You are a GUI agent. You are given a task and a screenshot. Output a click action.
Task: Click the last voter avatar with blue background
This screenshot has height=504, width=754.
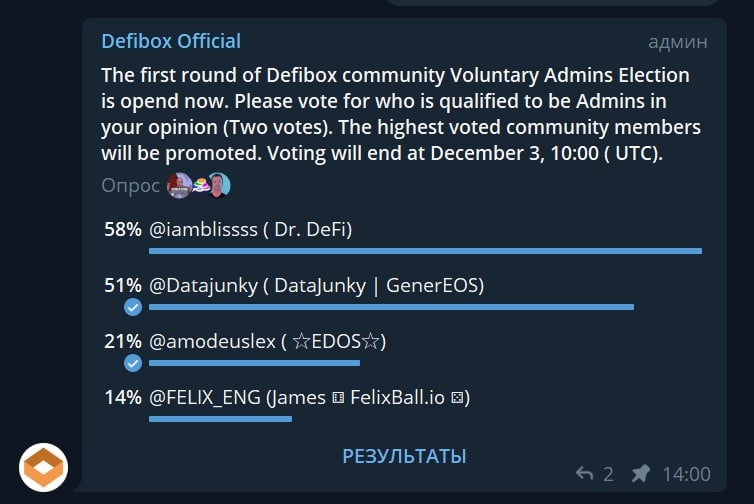pos(219,185)
